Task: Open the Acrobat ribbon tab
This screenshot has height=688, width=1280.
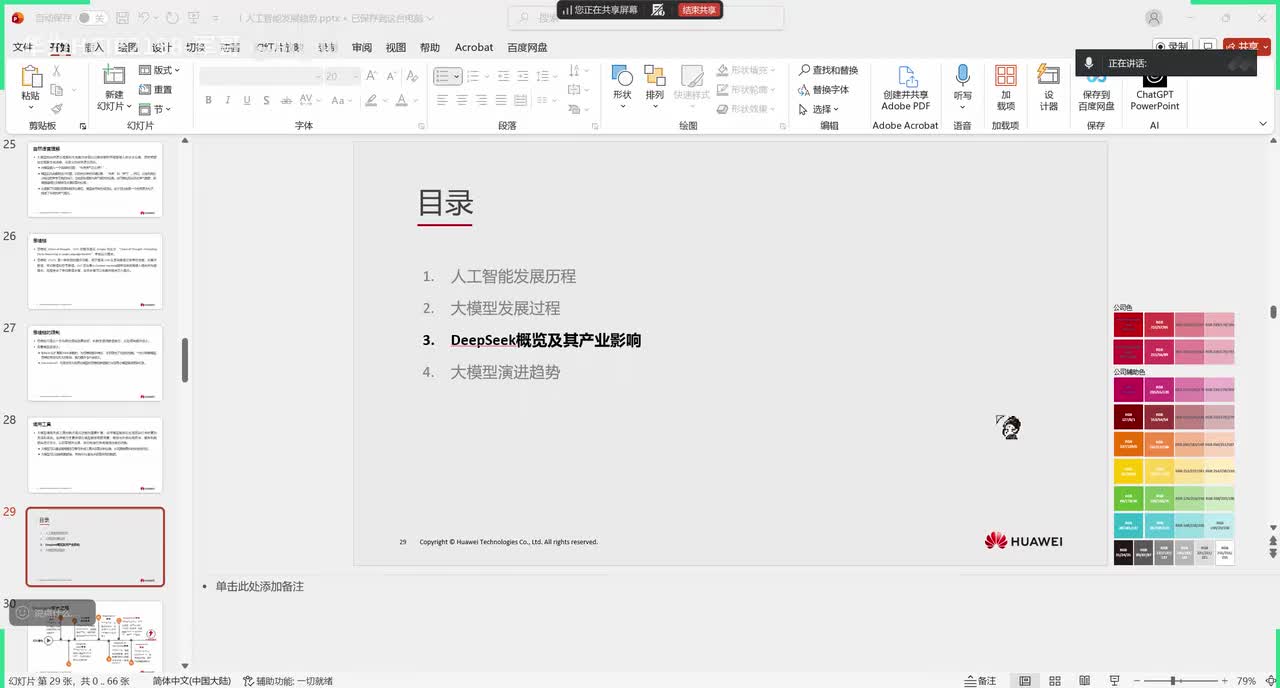Action: [474, 47]
